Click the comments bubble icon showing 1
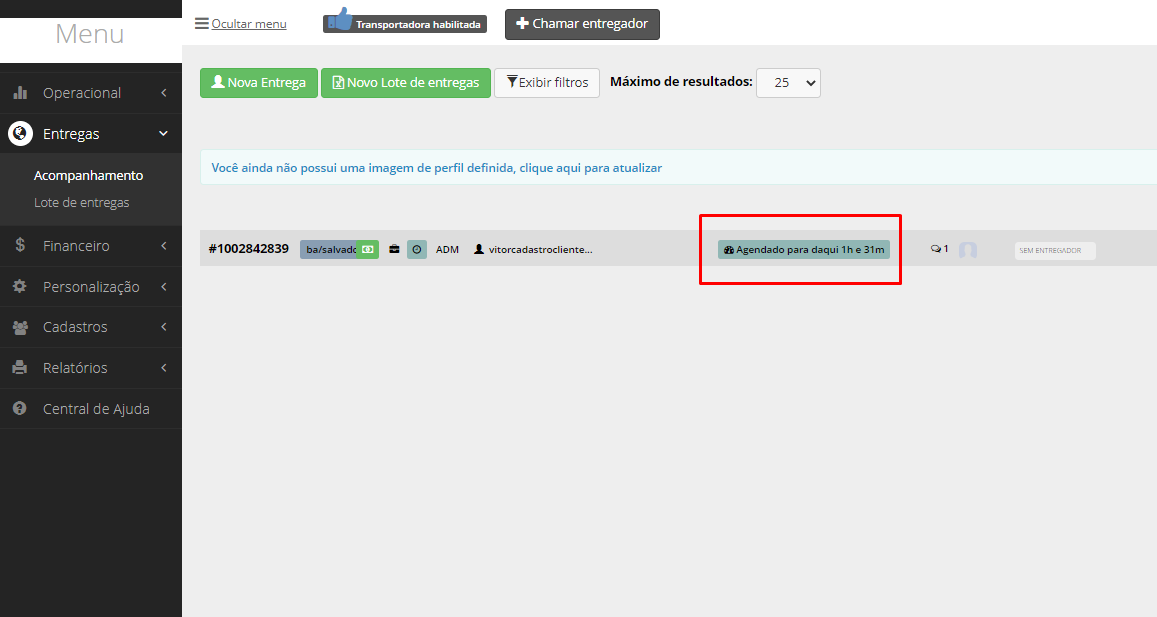 [936, 249]
